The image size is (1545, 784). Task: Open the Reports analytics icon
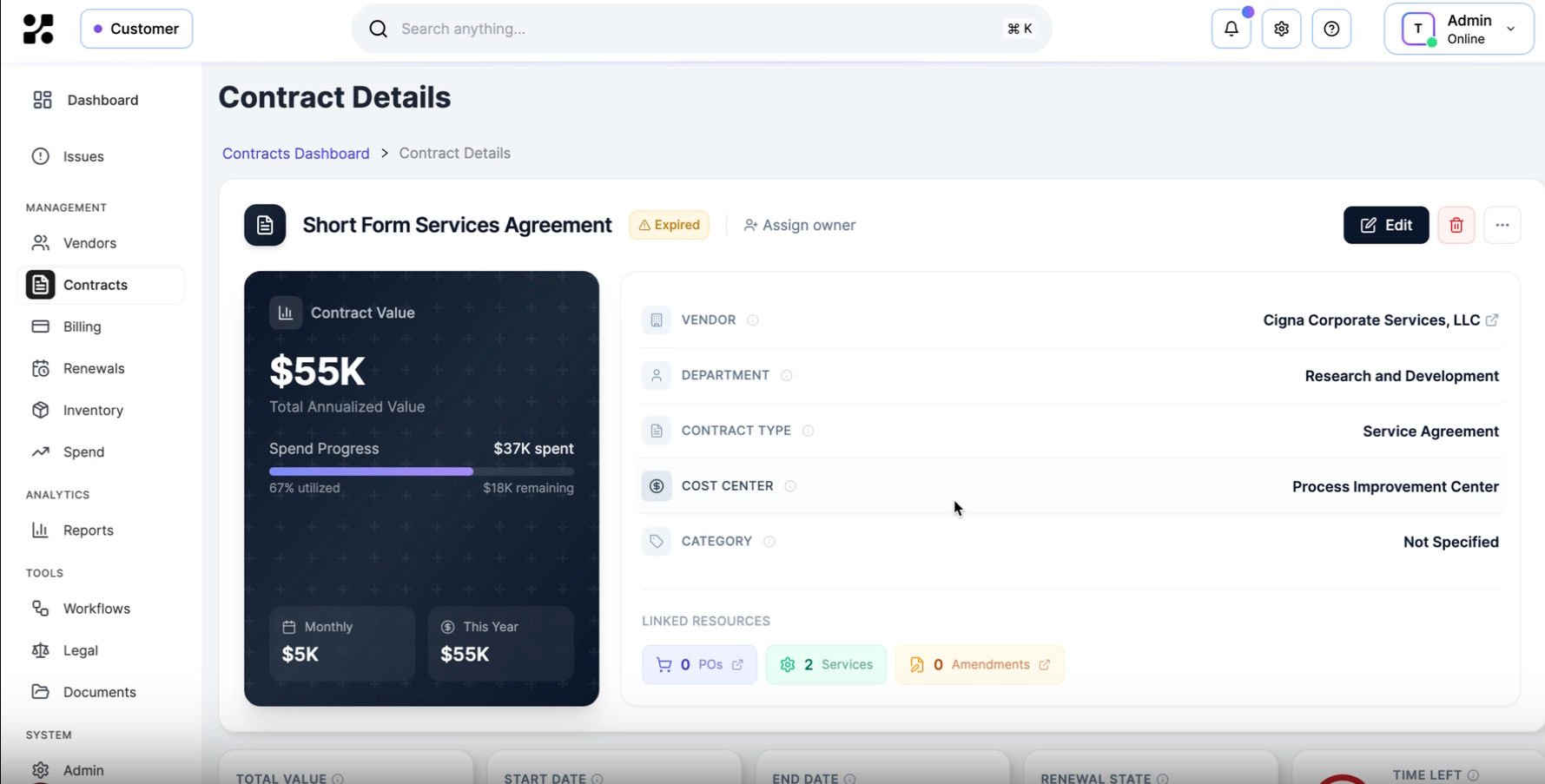point(41,530)
